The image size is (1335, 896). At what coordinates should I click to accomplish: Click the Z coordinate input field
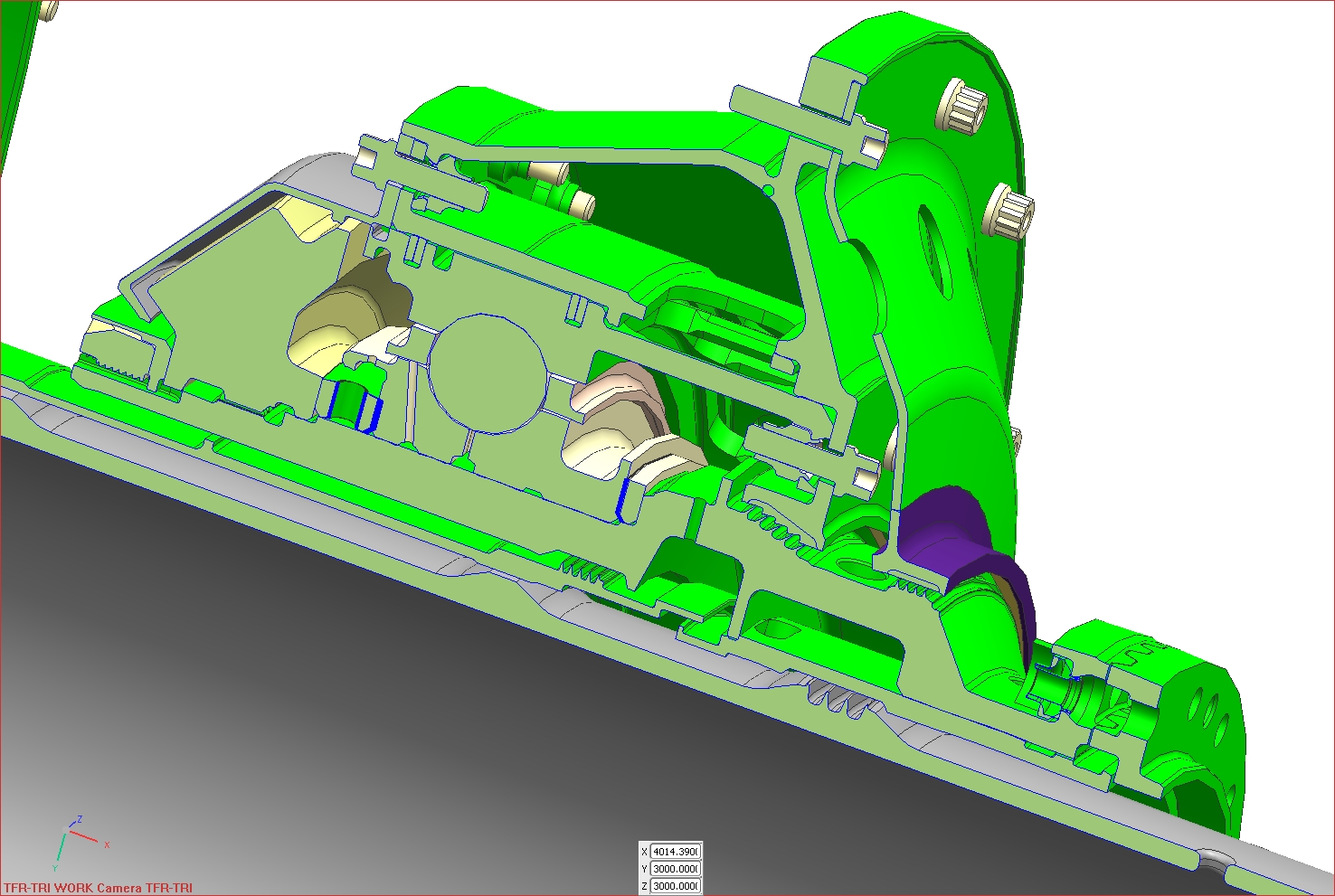pyautogui.click(x=676, y=886)
